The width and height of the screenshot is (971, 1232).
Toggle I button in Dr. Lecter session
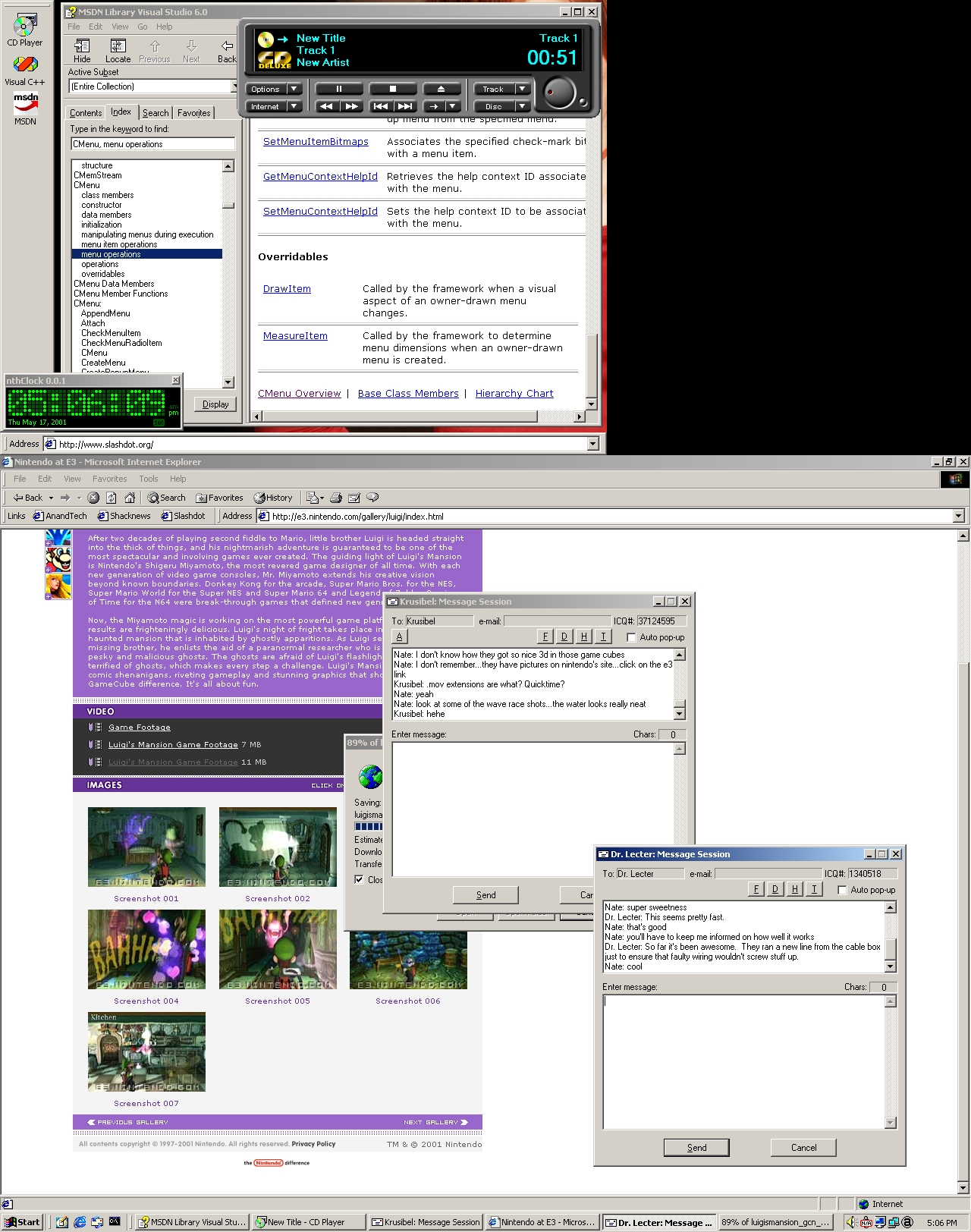[814, 889]
